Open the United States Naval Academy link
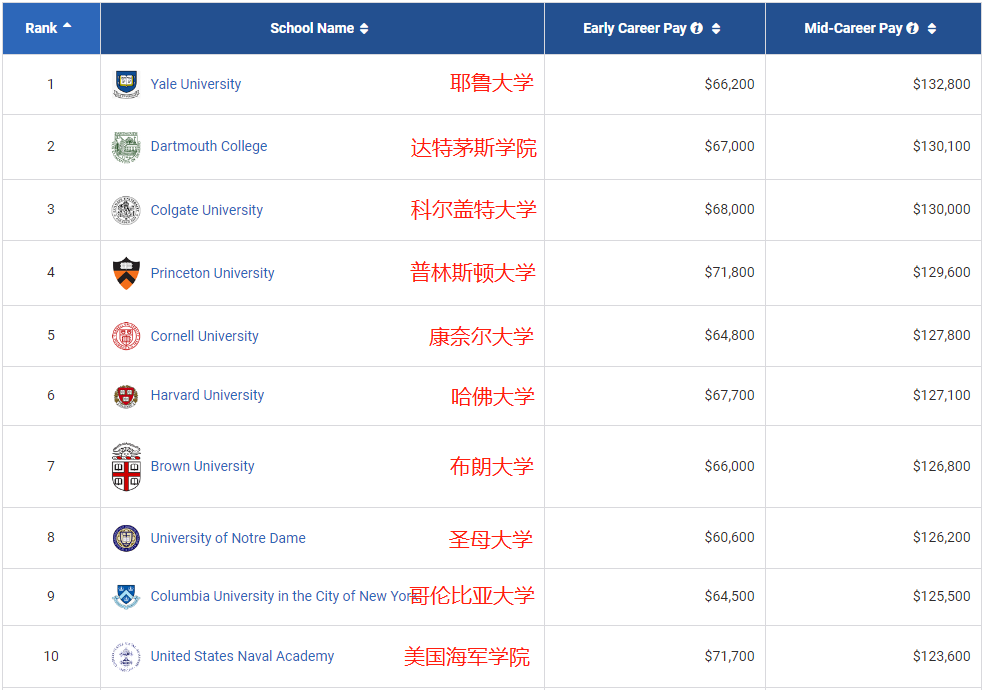The height and width of the screenshot is (690, 984). [242, 656]
